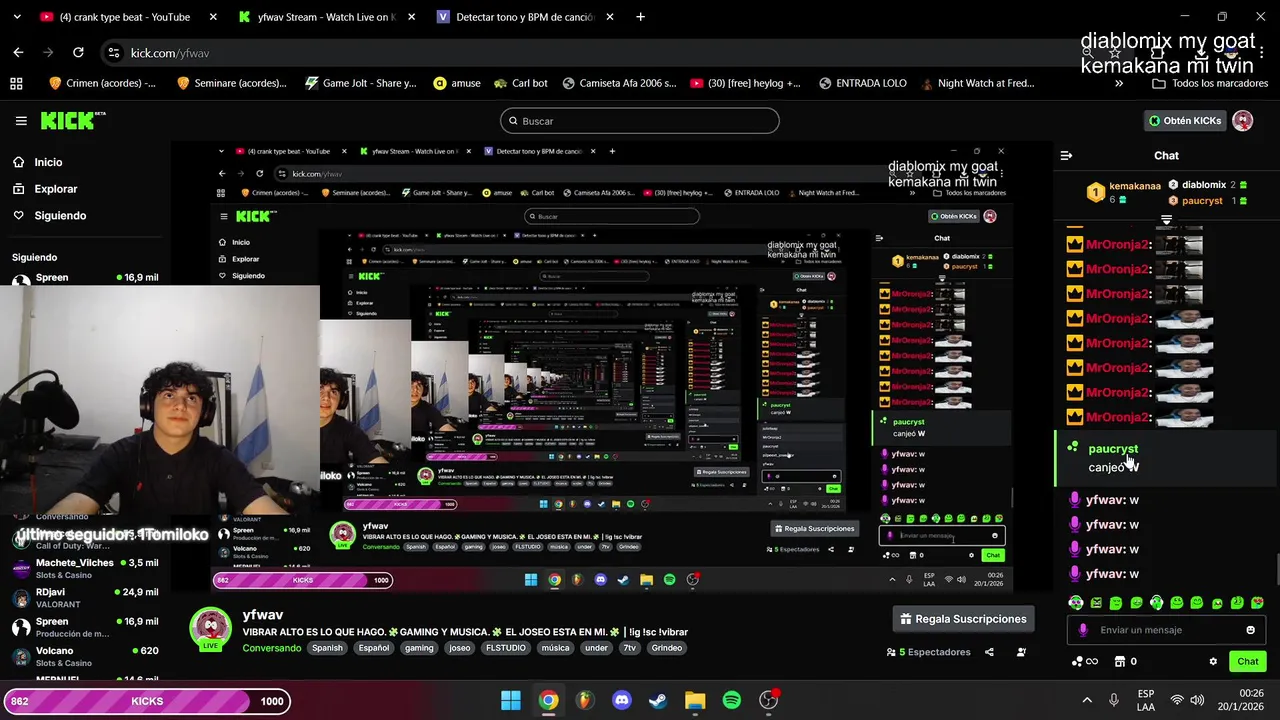This screenshot has height=720, width=1280.
Task: Collapse the chat panel arrow icon
Action: tap(1066, 156)
